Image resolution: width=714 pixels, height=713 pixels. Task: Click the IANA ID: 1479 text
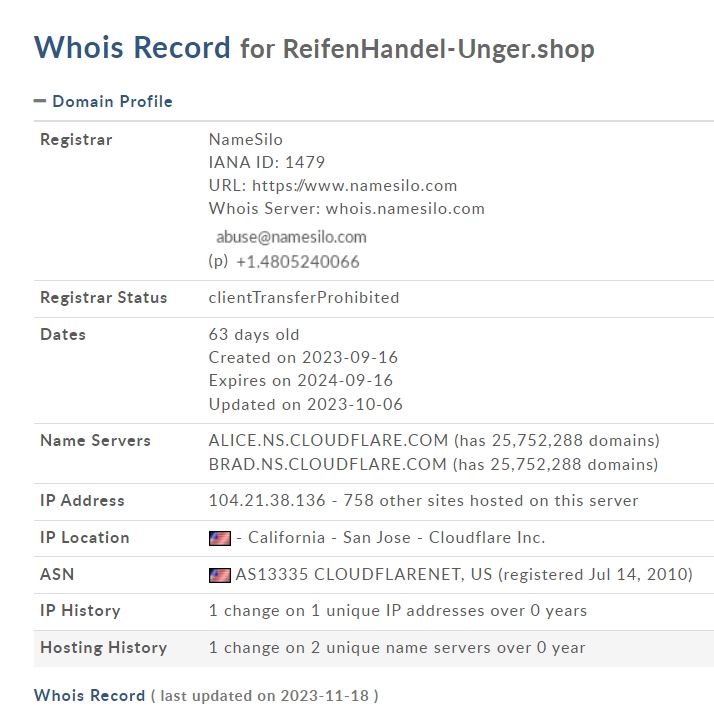pos(267,162)
